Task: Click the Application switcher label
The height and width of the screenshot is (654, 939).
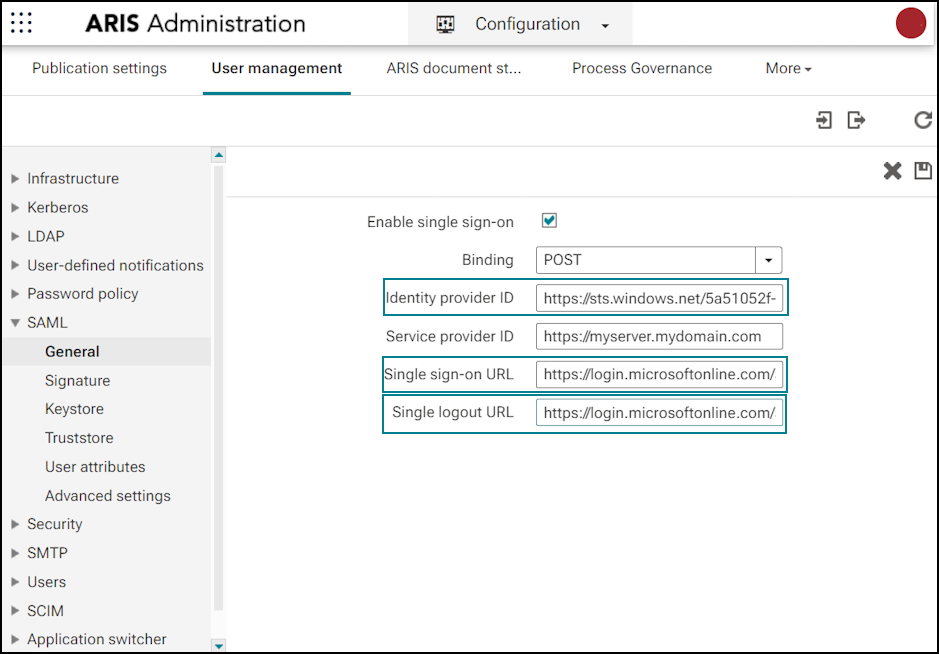Action: coord(97,639)
